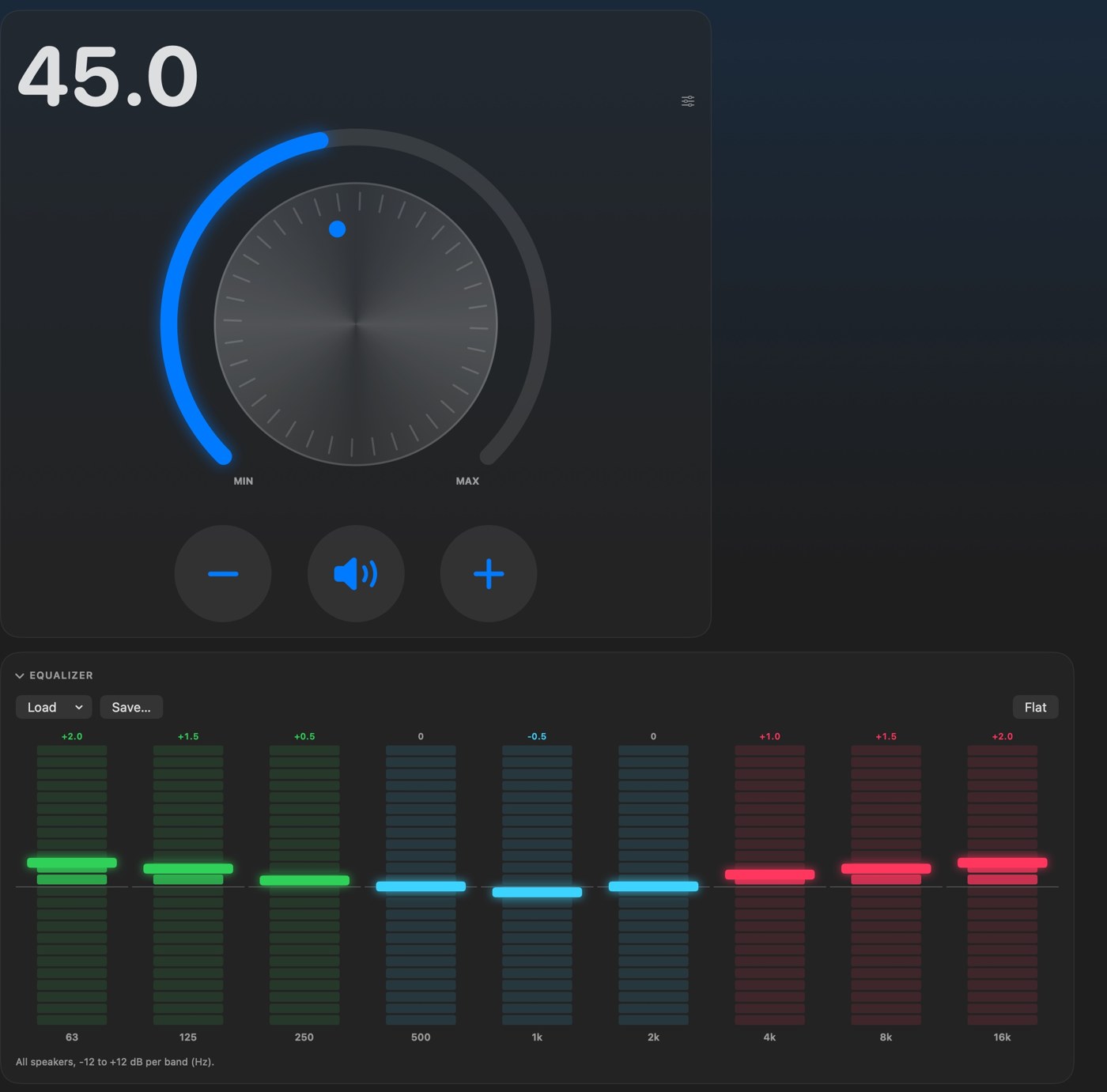Viewport: 1107px width, 1092px height.
Task: Open the Load preset dropdown
Action: pos(54,707)
